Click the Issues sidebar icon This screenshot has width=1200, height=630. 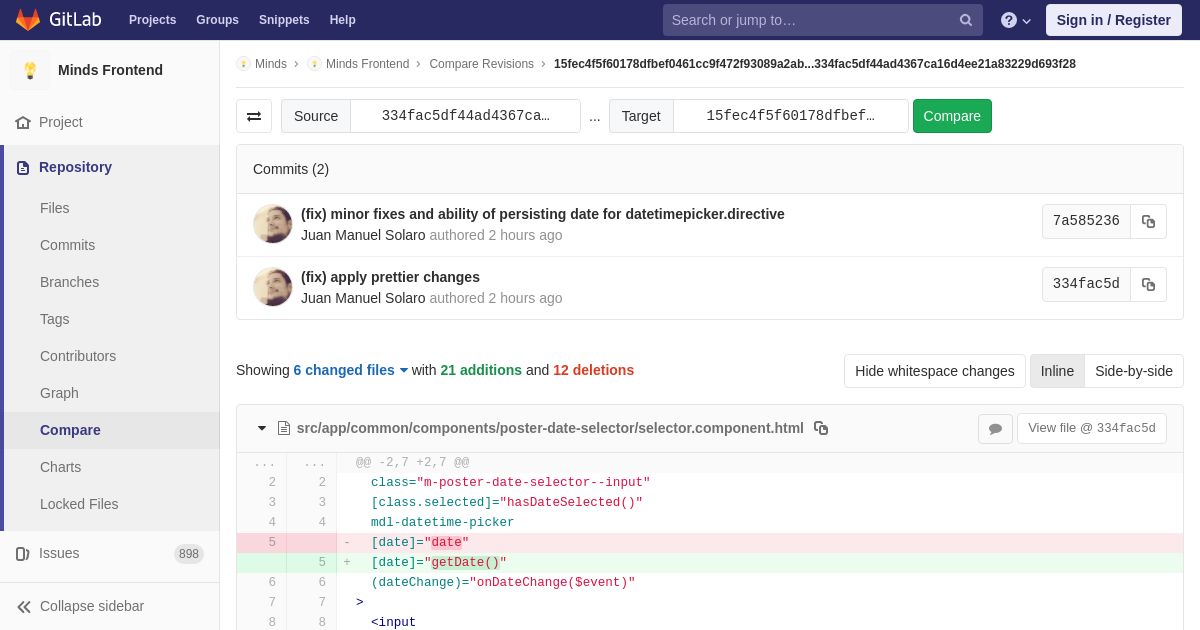click(23, 553)
